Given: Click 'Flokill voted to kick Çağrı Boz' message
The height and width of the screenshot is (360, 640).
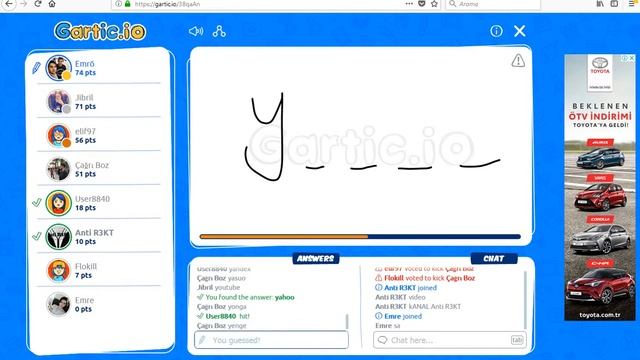Looking at the screenshot, I should point(425,278).
